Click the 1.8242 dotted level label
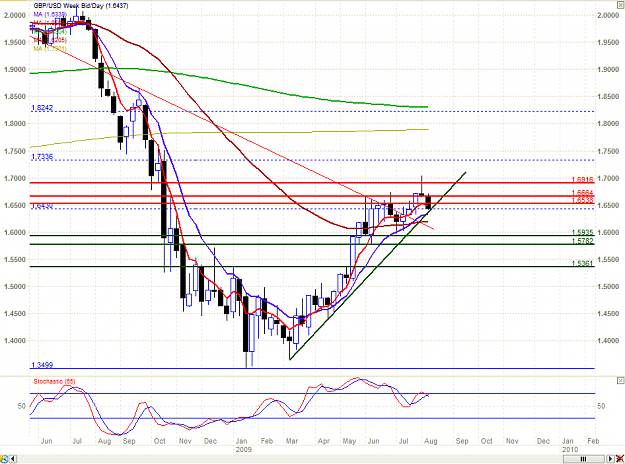This screenshot has width=625, height=464. click(42, 108)
